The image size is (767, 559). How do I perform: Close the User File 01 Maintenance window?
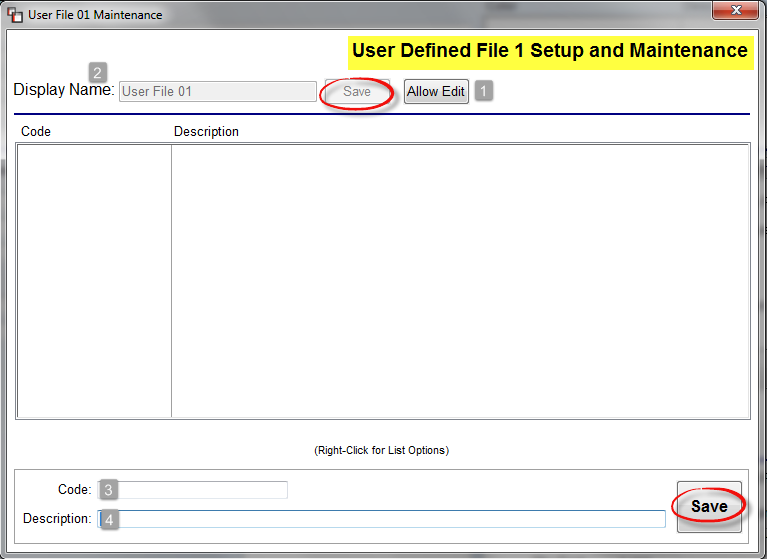pyautogui.click(x=736, y=10)
